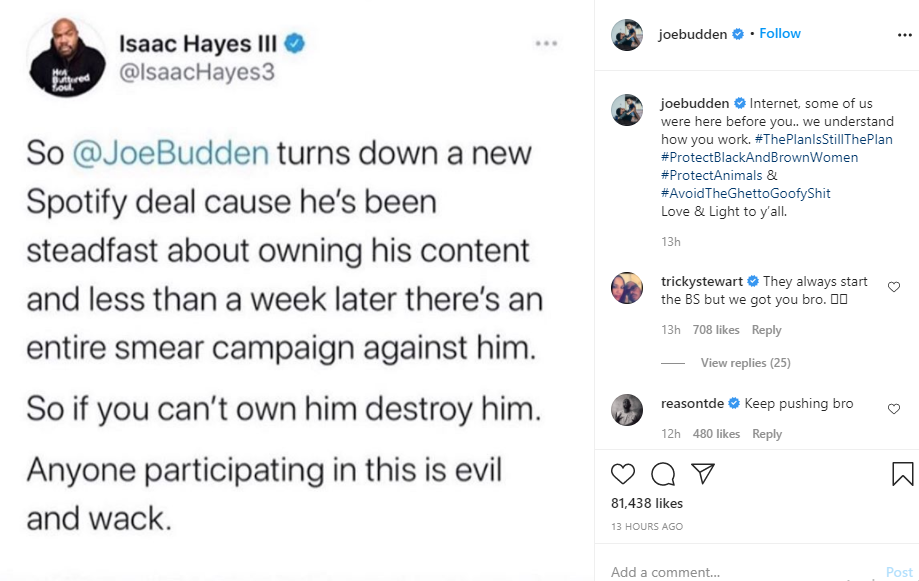Open trickystewart's profile avatar
Image resolution: width=919 pixels, height=581 pixels.
[627, 288]
